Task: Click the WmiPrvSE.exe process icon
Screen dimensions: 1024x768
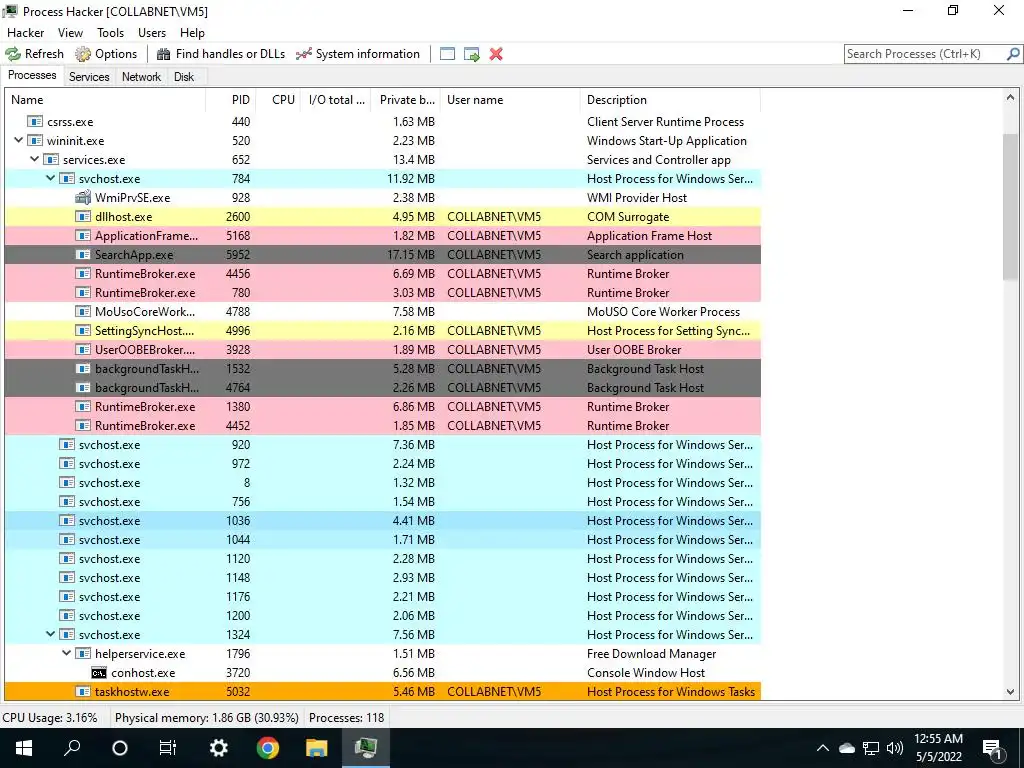Action: pos(83,197)
